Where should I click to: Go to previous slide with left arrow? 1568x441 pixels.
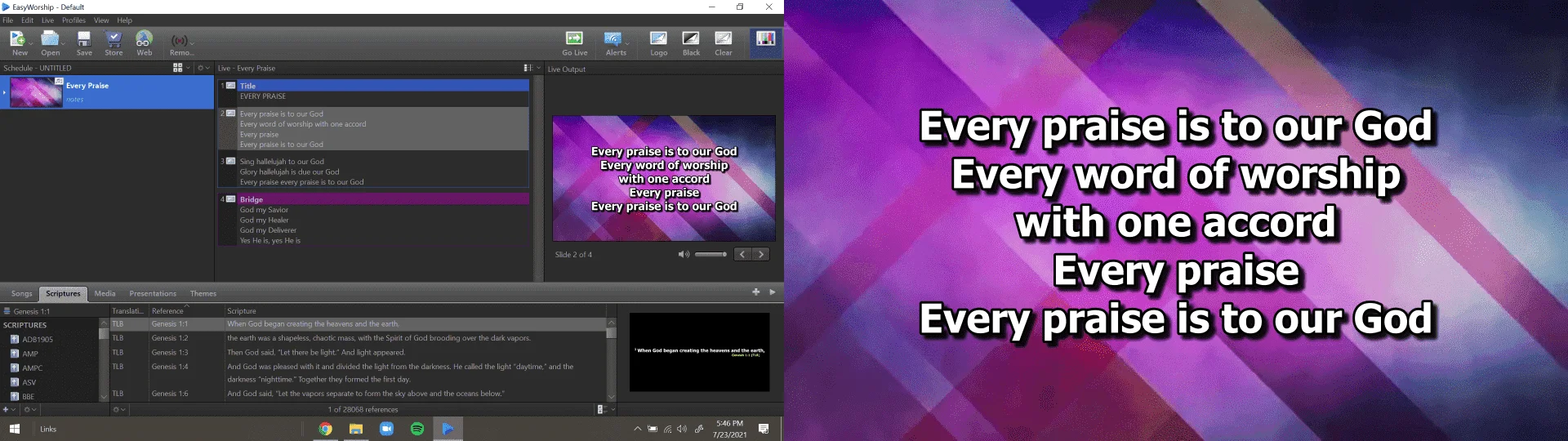pos(742,255)
